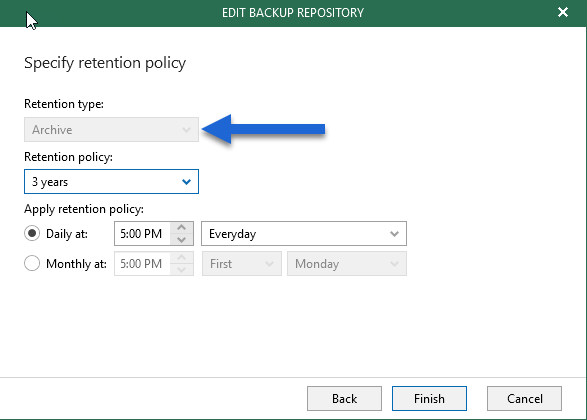Click the monthly time down arrow

(182, 270)
